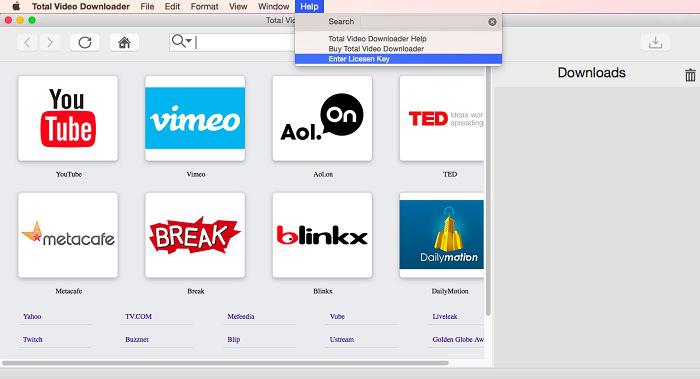Follow the Liveleak link

point(445,316)
